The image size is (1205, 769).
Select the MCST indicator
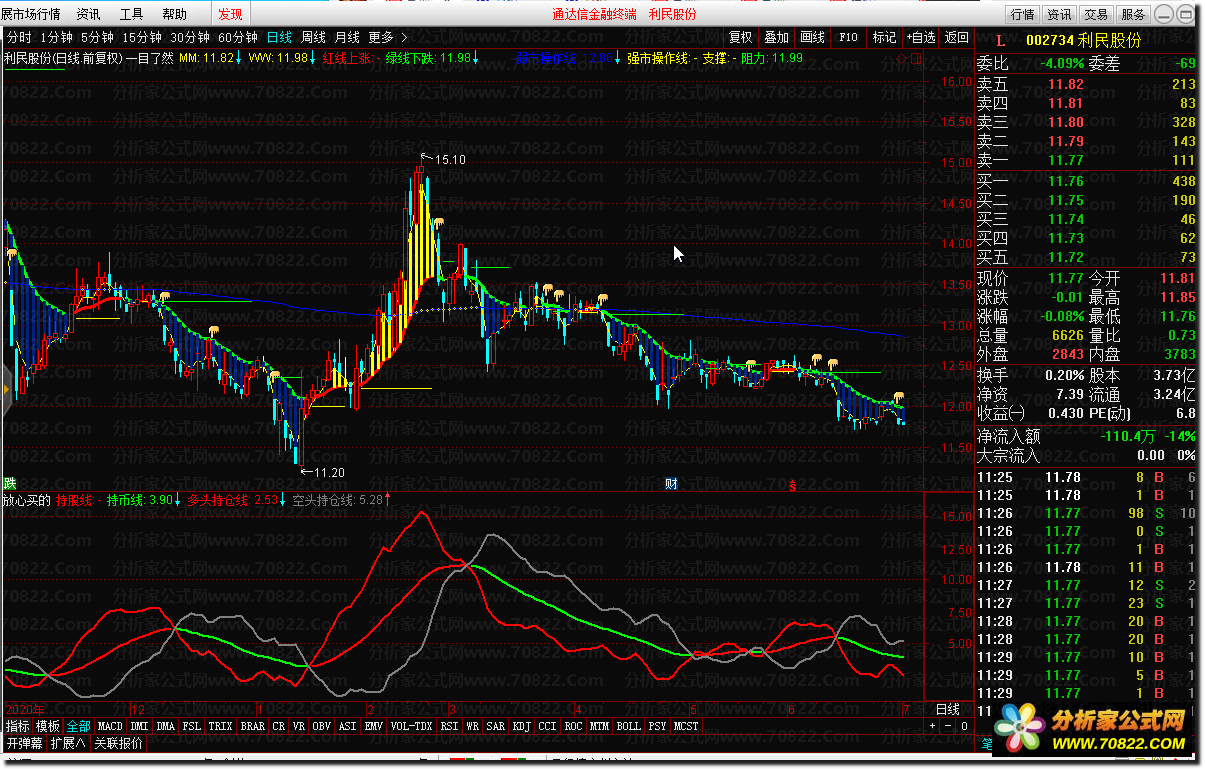tap(686, 726)
